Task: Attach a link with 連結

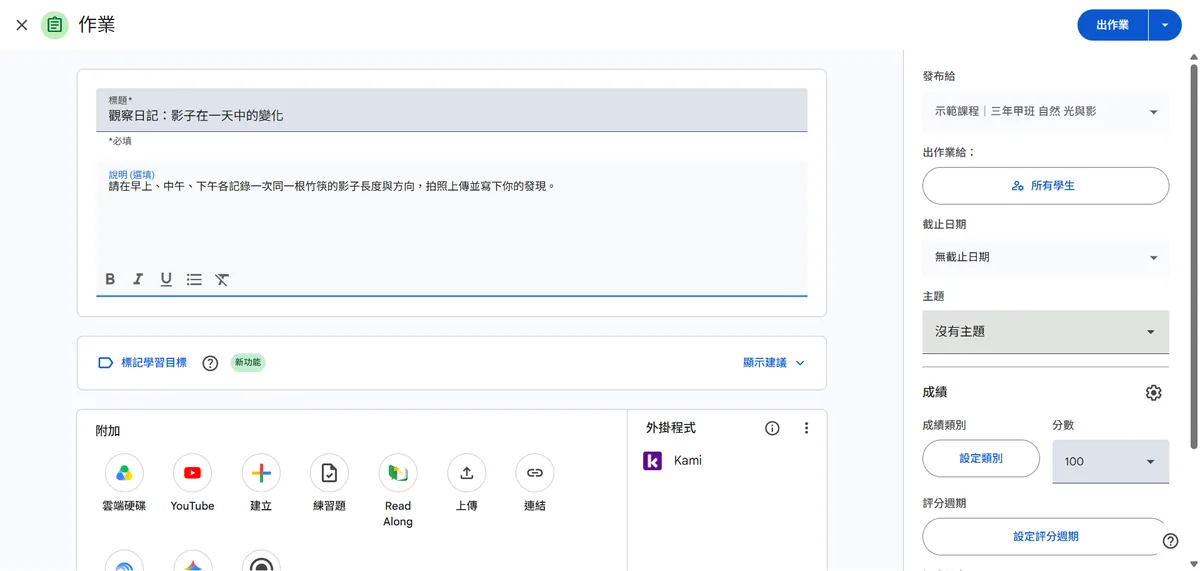Action: (535, 473)
